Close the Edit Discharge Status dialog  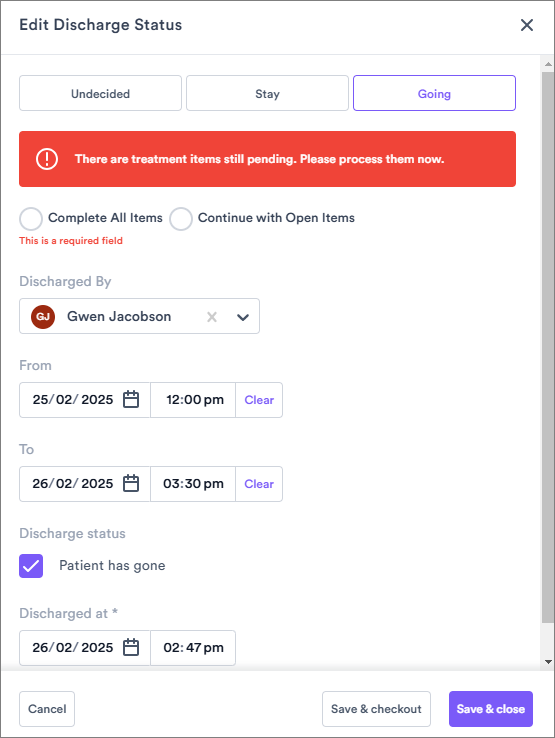pos(527,25)
